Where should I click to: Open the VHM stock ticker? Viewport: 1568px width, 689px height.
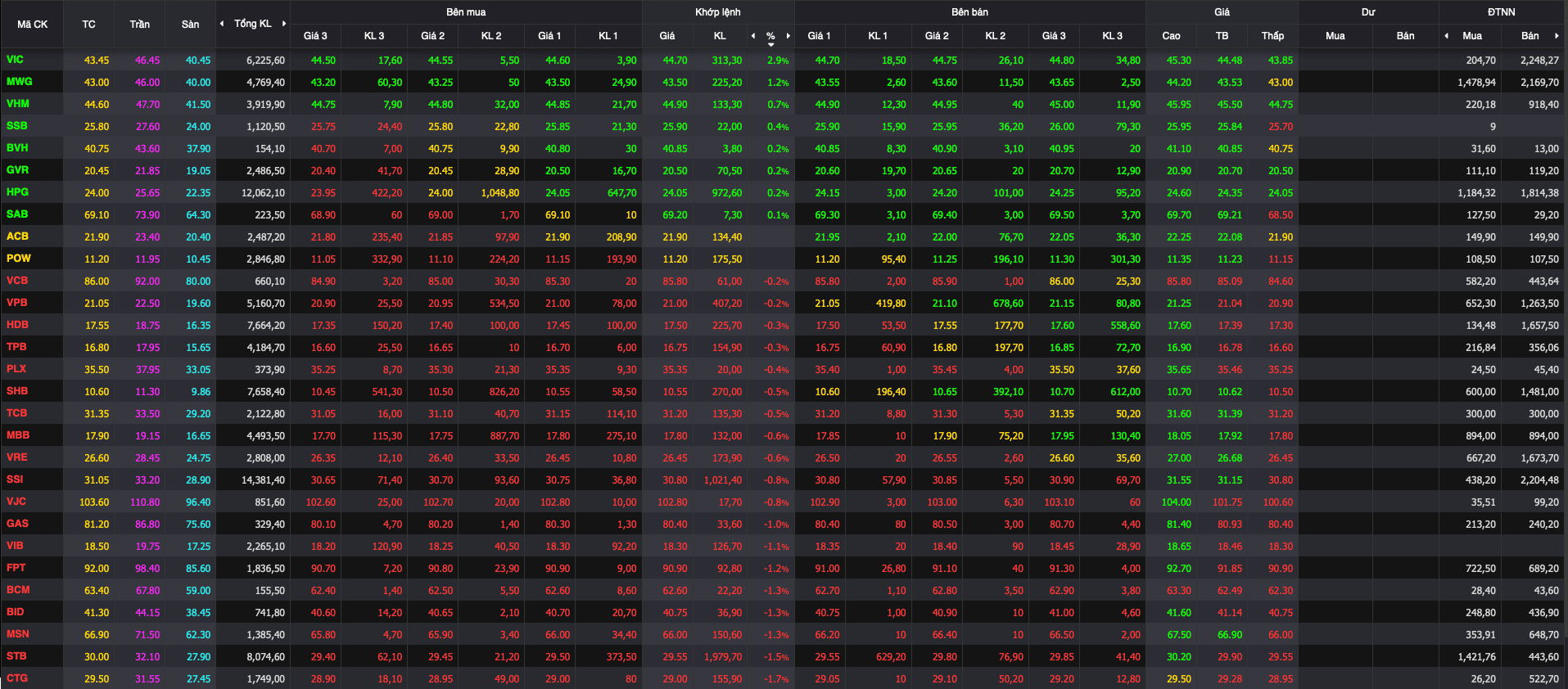tap(18, 104)
